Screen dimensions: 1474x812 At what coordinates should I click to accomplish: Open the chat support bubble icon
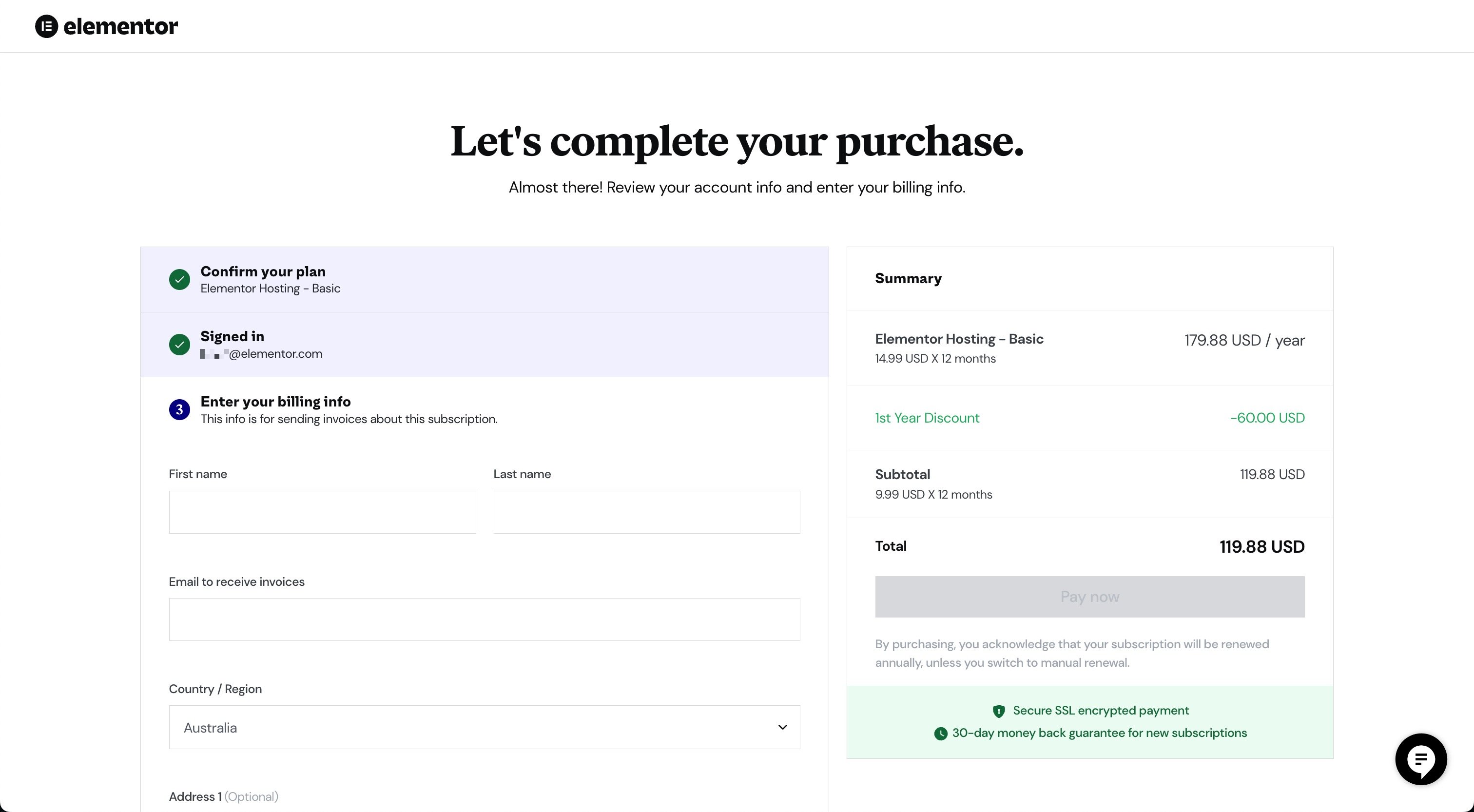[x=1421, y=759]
